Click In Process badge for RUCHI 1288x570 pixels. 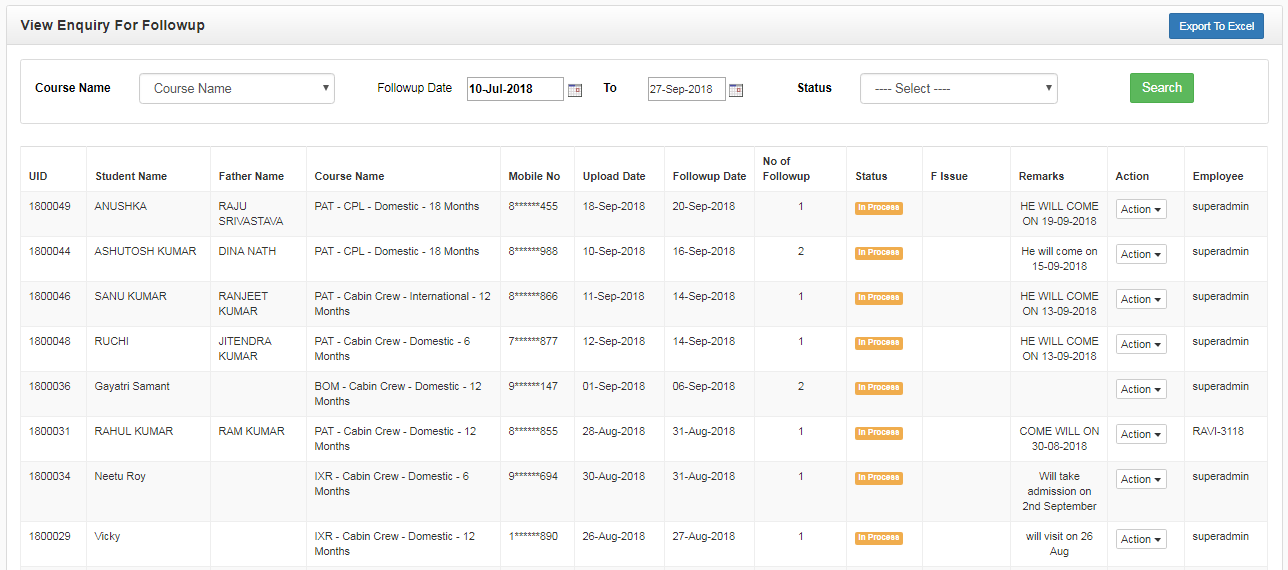[879, 343]
